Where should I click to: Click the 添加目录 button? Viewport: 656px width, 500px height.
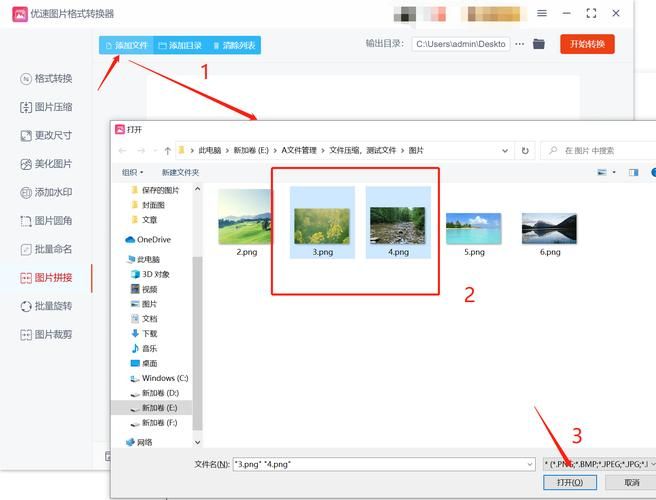click(x=180, y=45)
